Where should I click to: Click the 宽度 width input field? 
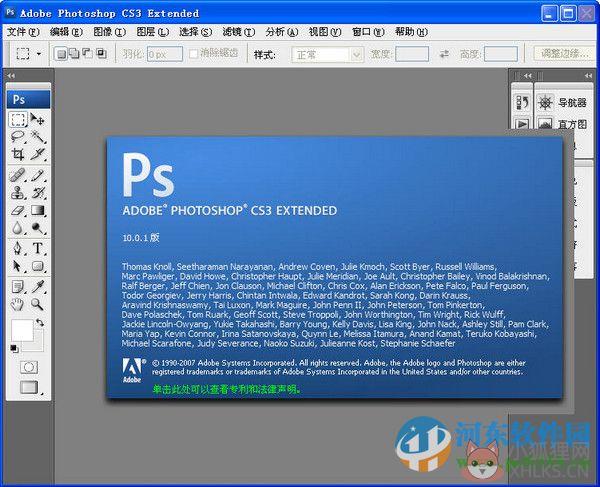[412, 54]
